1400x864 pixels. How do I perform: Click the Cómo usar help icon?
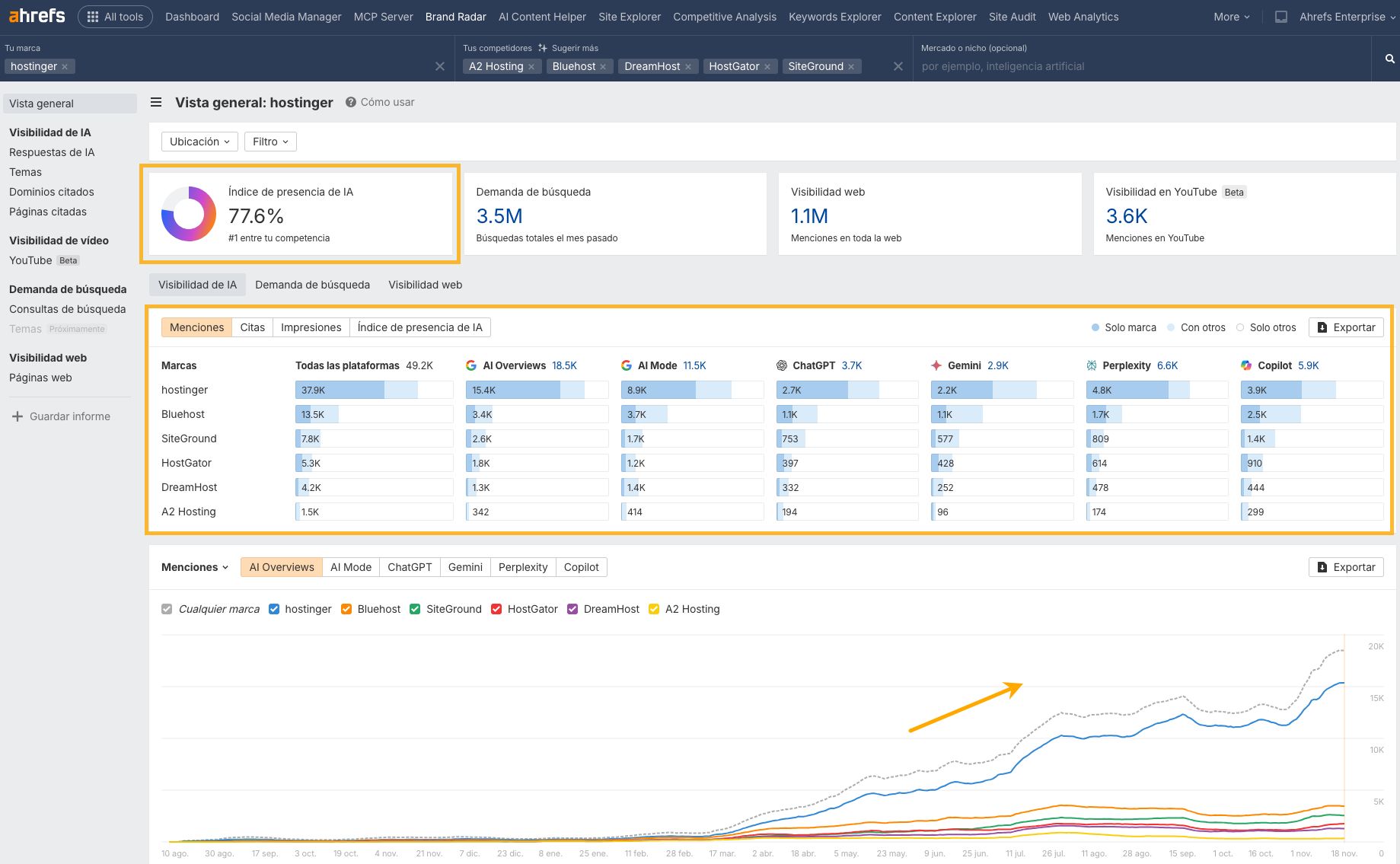click(350, 102)
